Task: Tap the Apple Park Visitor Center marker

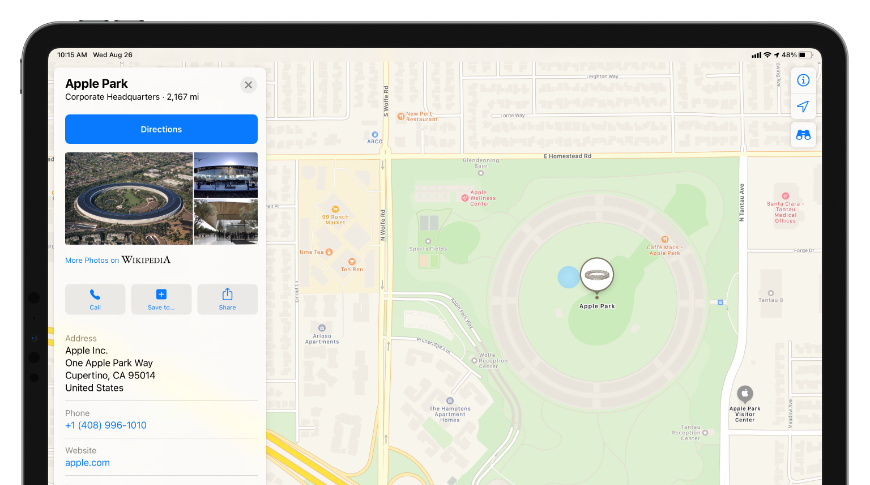Action: [744, 394]
